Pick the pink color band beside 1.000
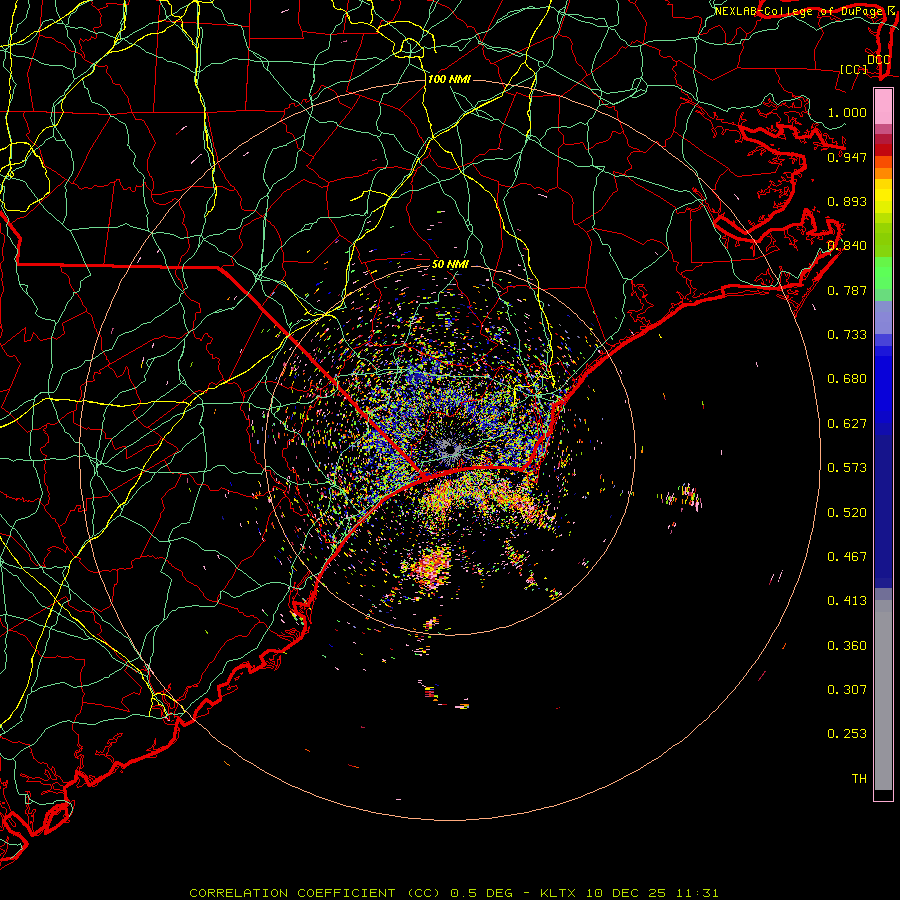 point(883,107)
